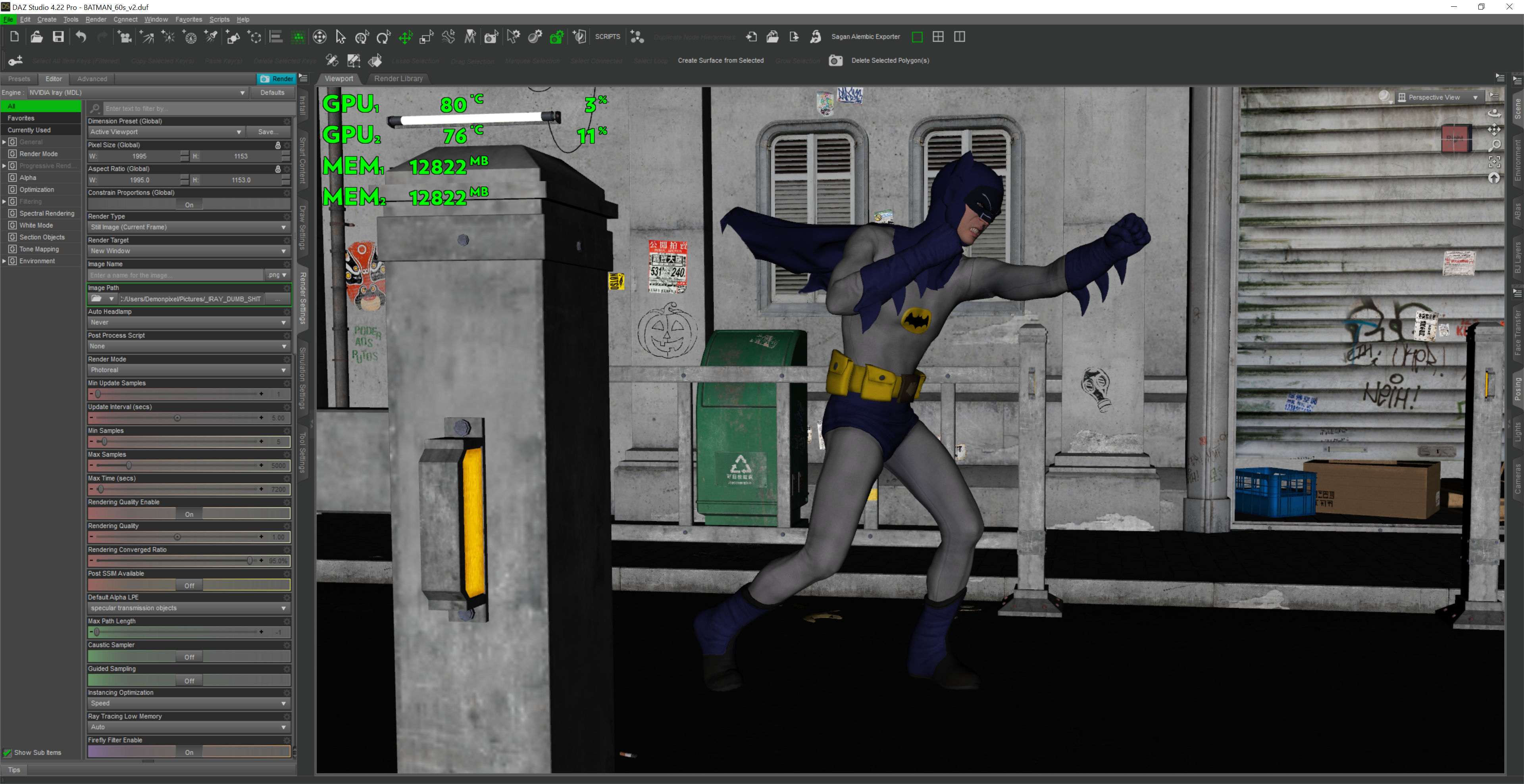
Task: Choose the four-pane viewport layout icon
Action: [x=938, y=37]
